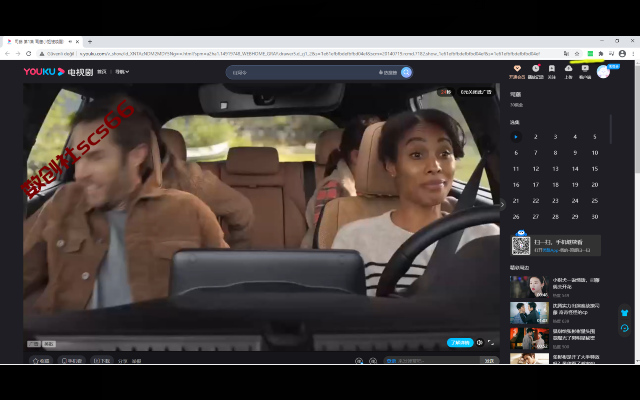This screenshot has width=640, height=400.
Task: Click the user avatar in Youku header
Action: point(603,71)
